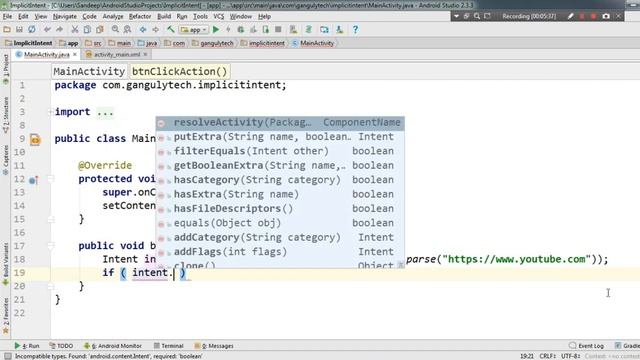Click the recorder pencil annotate icon
This screenshot has height=360, width=640.
[x=571, y=16]
